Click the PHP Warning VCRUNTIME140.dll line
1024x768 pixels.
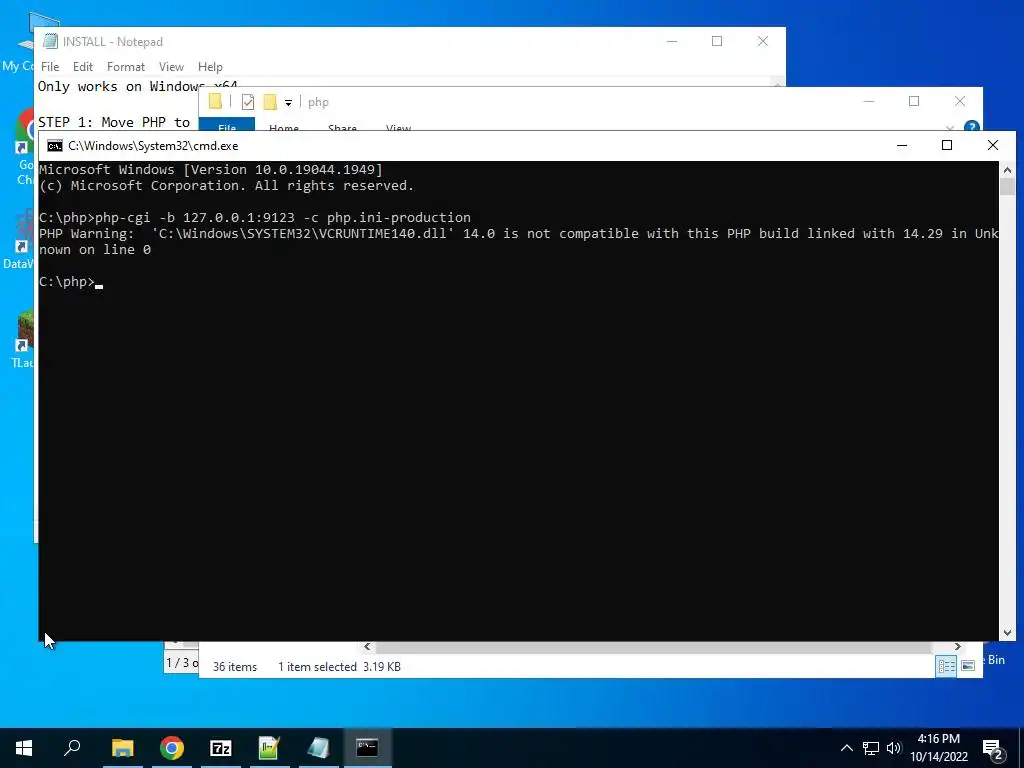click(519, 242)
